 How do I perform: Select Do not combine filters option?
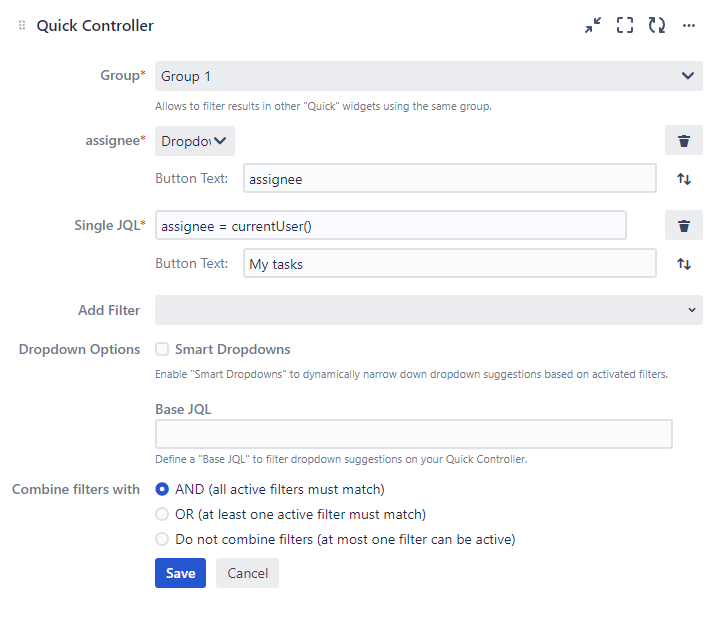162,540
